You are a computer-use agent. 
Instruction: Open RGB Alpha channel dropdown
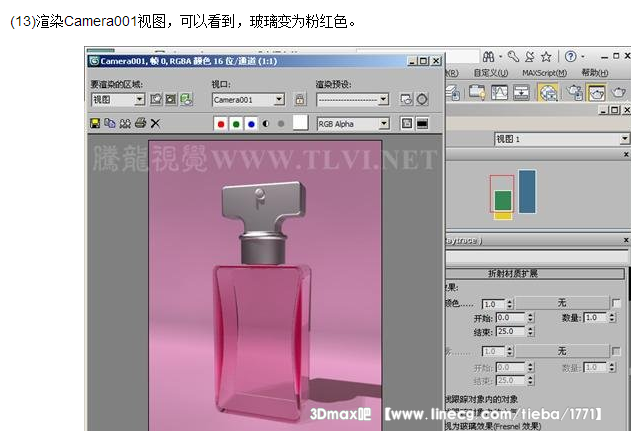pyautogui.click(x=353, y=124)
